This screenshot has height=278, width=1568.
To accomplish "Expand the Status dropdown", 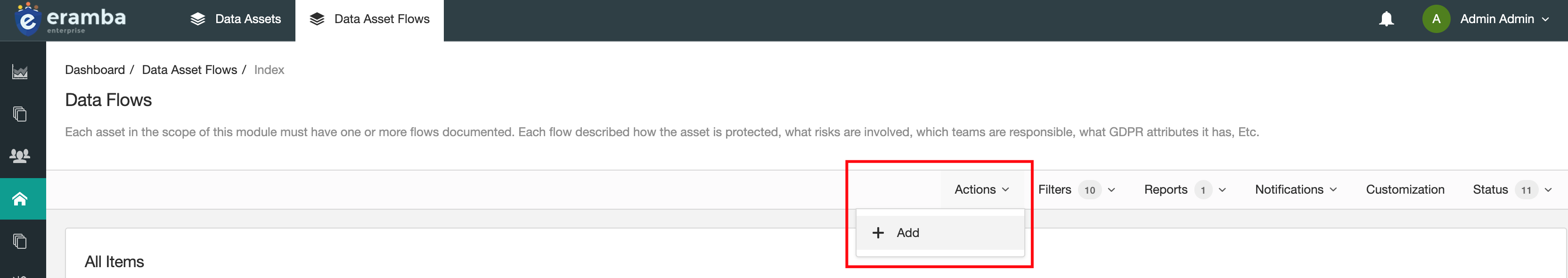I will click(1512, 190).
